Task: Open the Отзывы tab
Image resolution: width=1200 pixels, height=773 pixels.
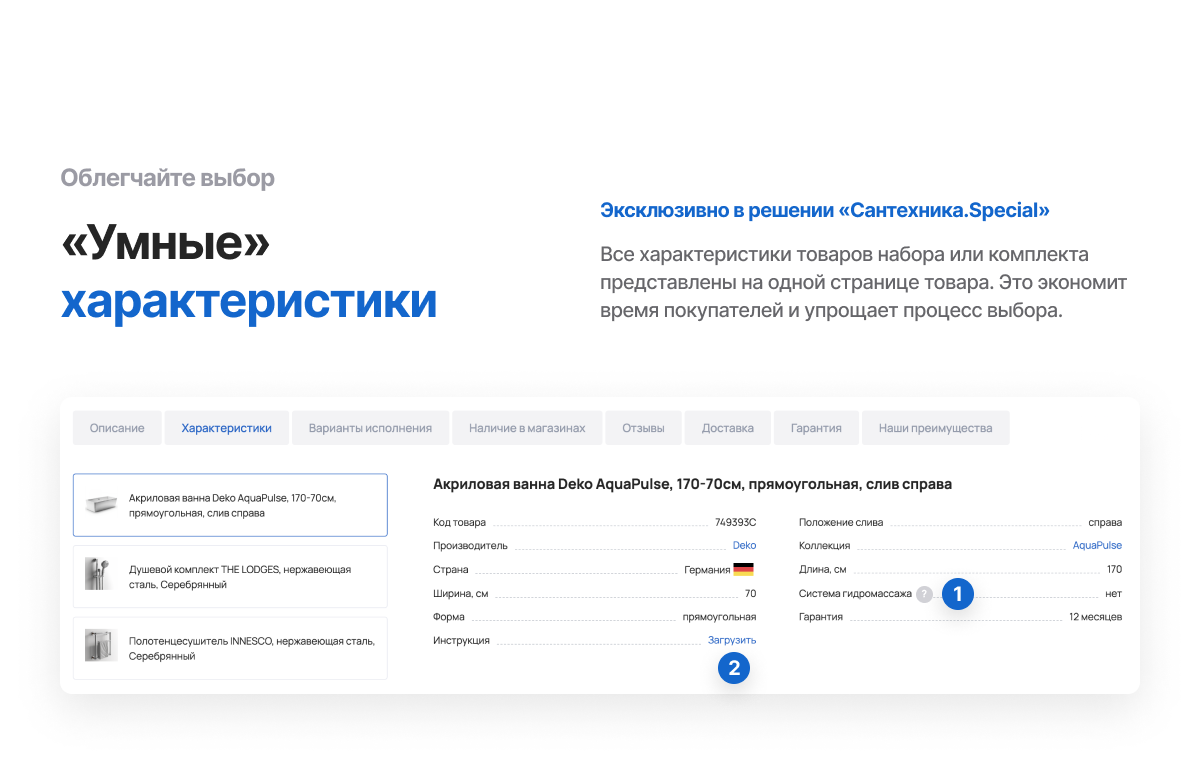Action: click(643, 427)
